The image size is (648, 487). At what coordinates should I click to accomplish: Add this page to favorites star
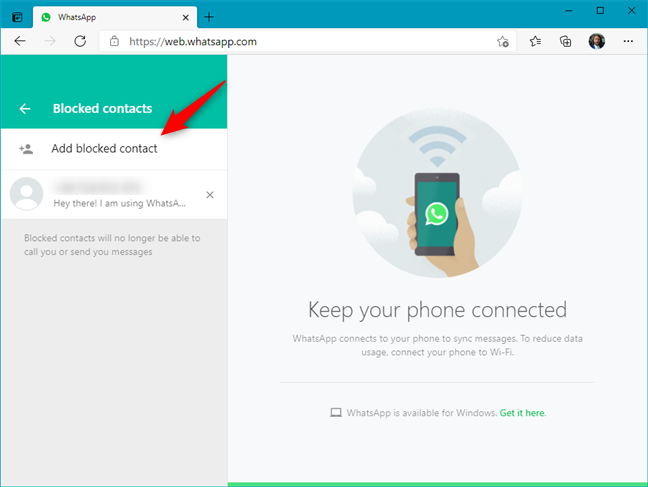[503, 41]
